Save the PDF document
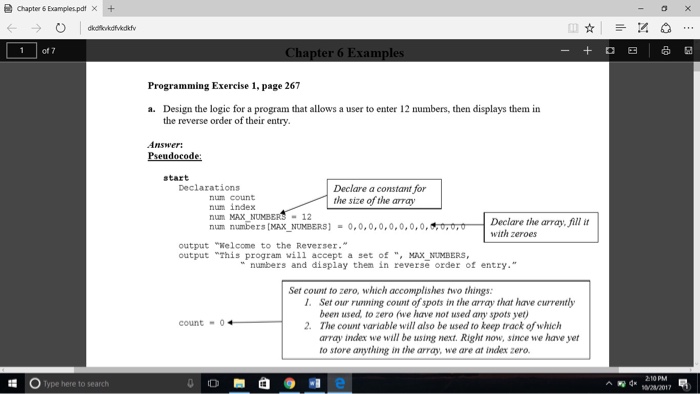 pyautogui.click(x=688, y=50)
